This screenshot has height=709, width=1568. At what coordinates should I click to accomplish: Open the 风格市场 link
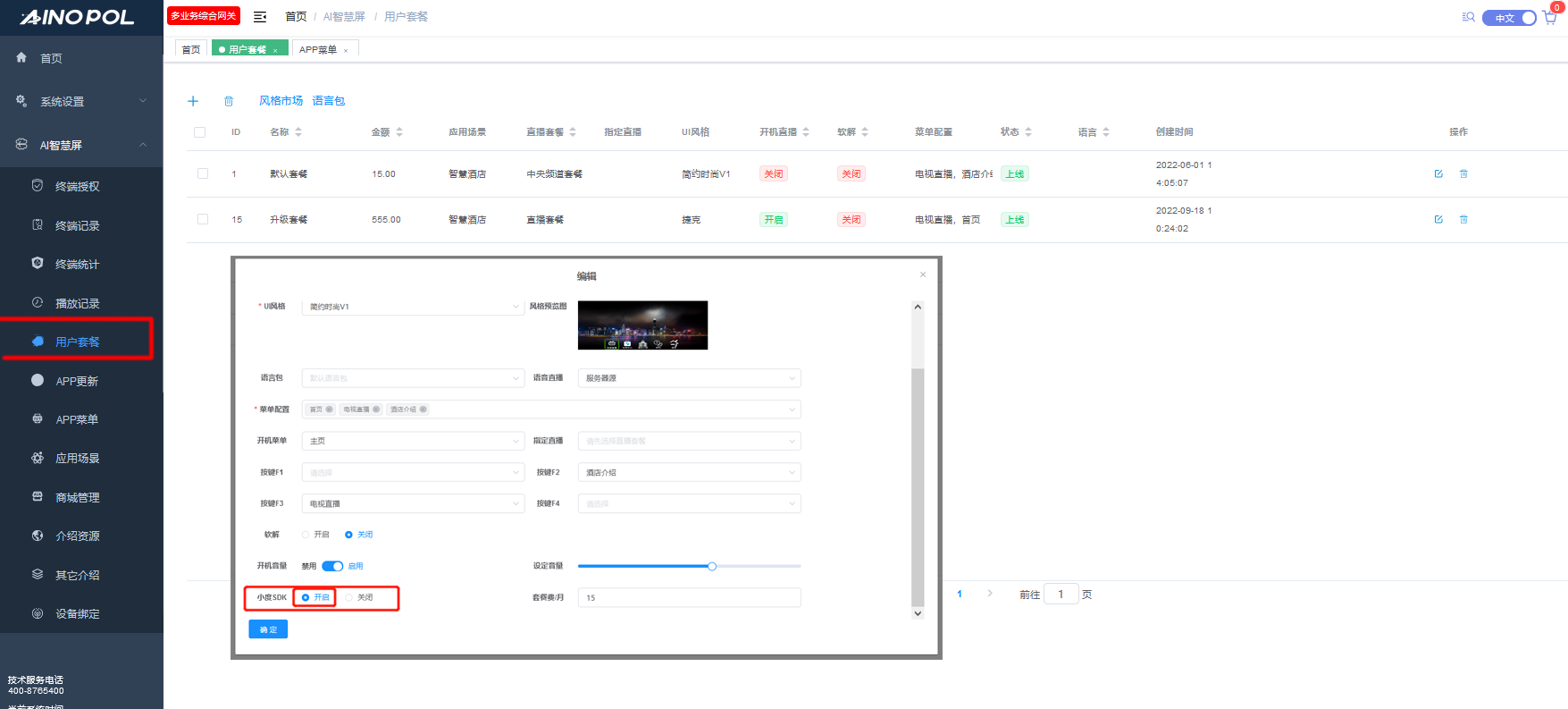click(281, 101)
